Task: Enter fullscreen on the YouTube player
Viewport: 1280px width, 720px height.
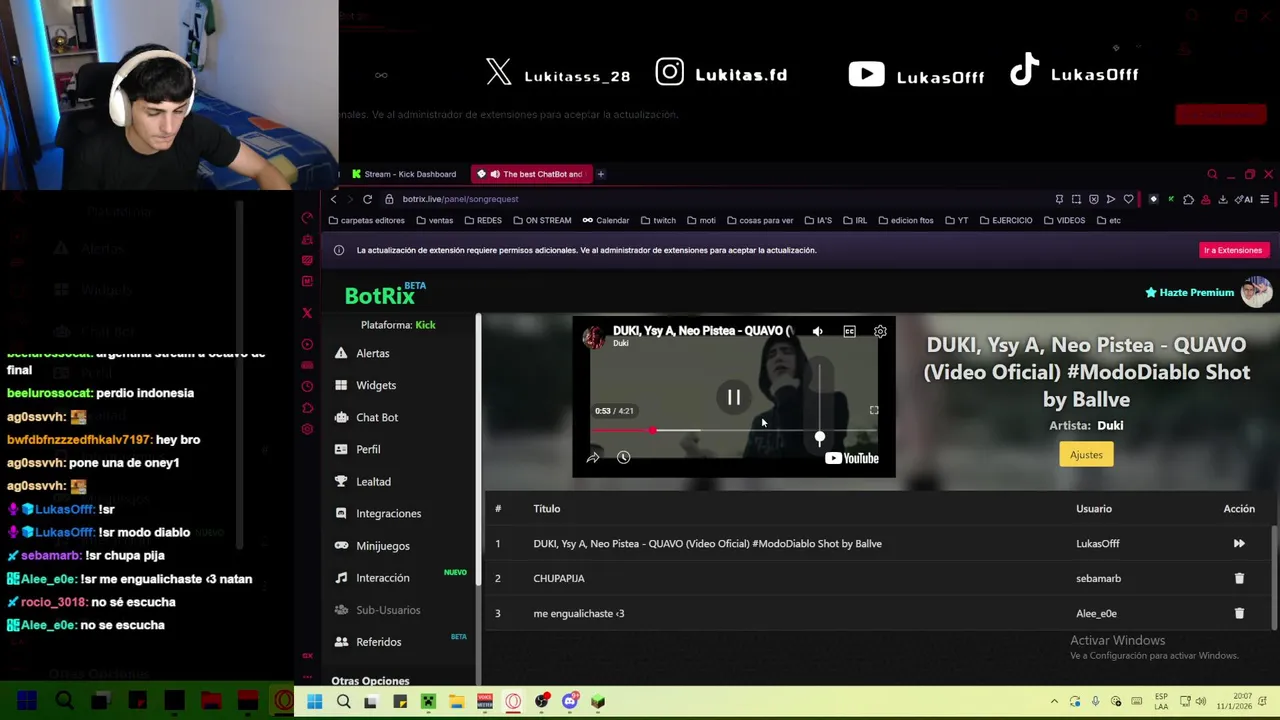Action: [874, 410]
